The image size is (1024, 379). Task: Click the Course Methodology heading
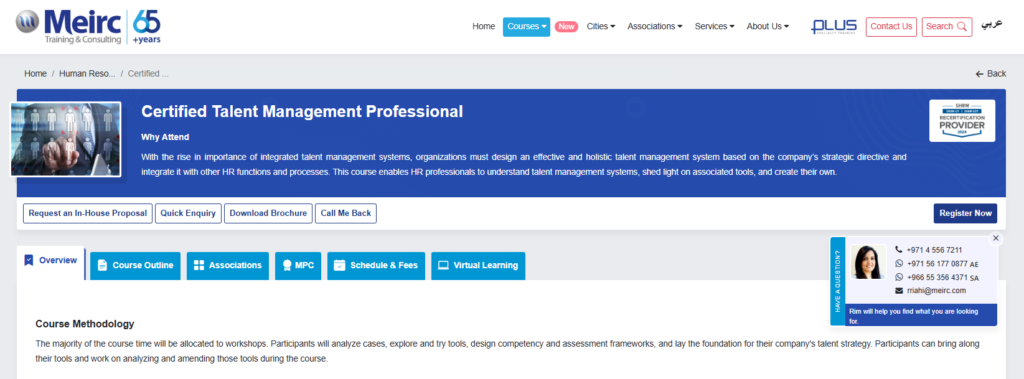coord(85,324)
